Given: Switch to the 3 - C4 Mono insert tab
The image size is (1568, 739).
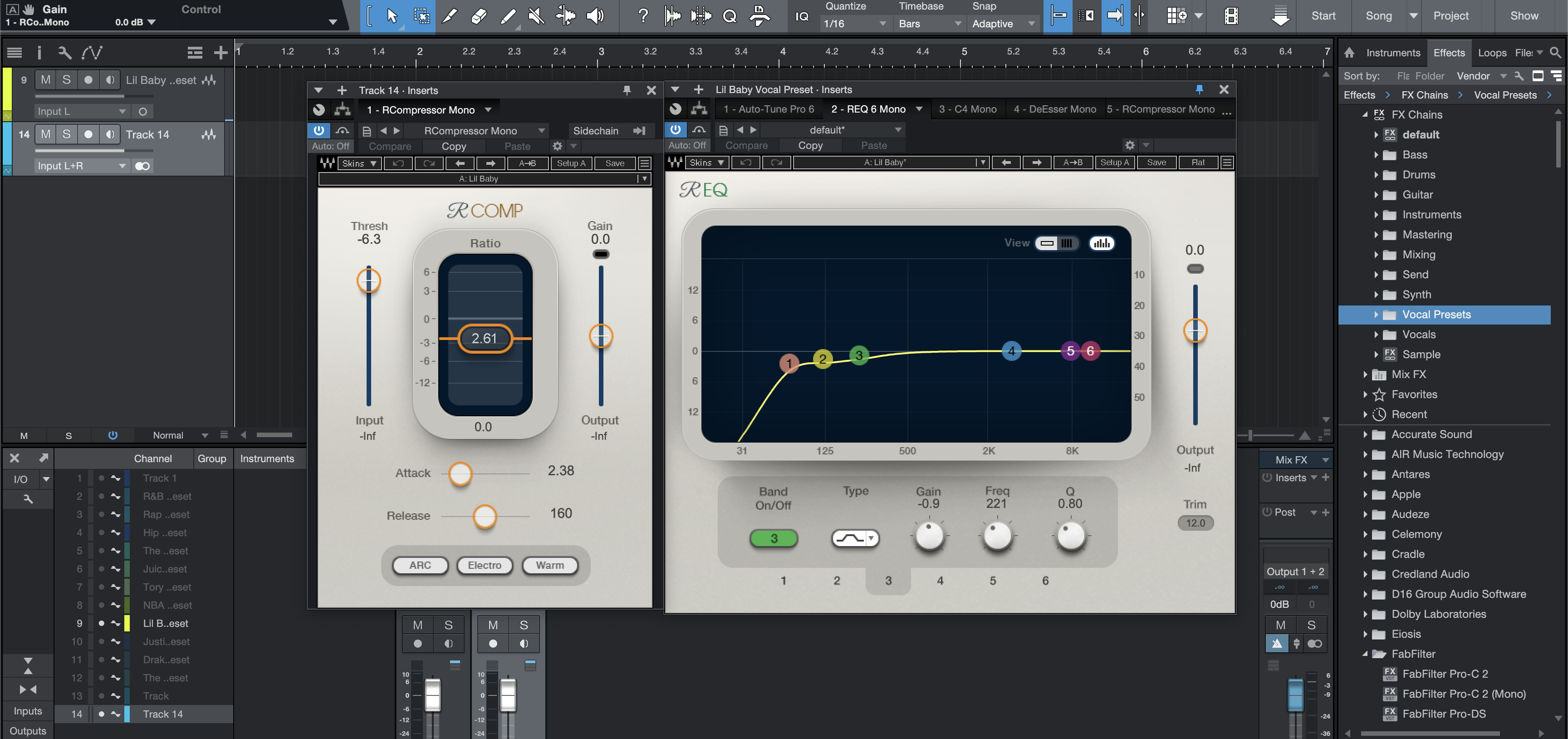Looking at the screenshot, I should pos(967,109).
